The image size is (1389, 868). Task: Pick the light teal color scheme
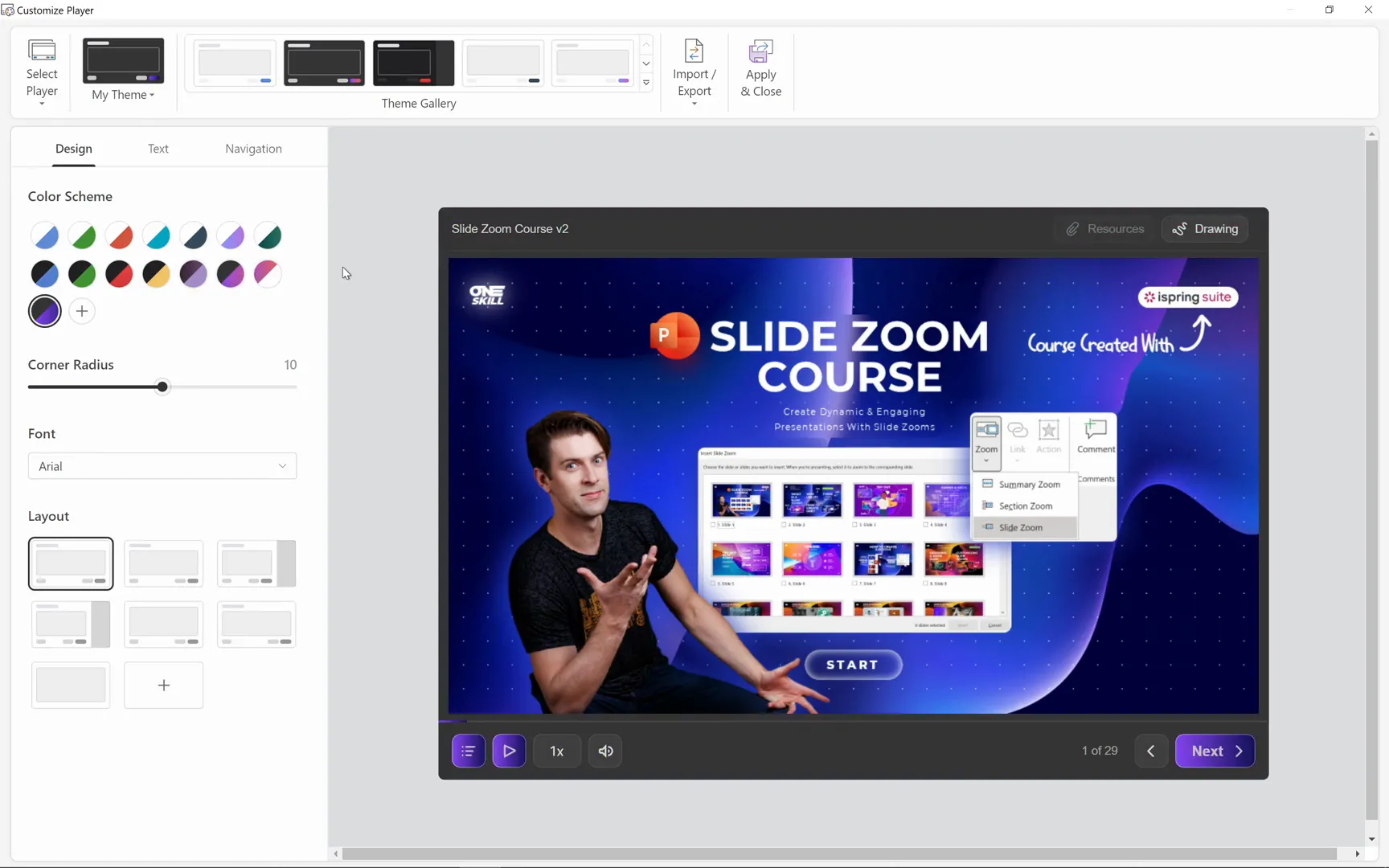[268, 236]
